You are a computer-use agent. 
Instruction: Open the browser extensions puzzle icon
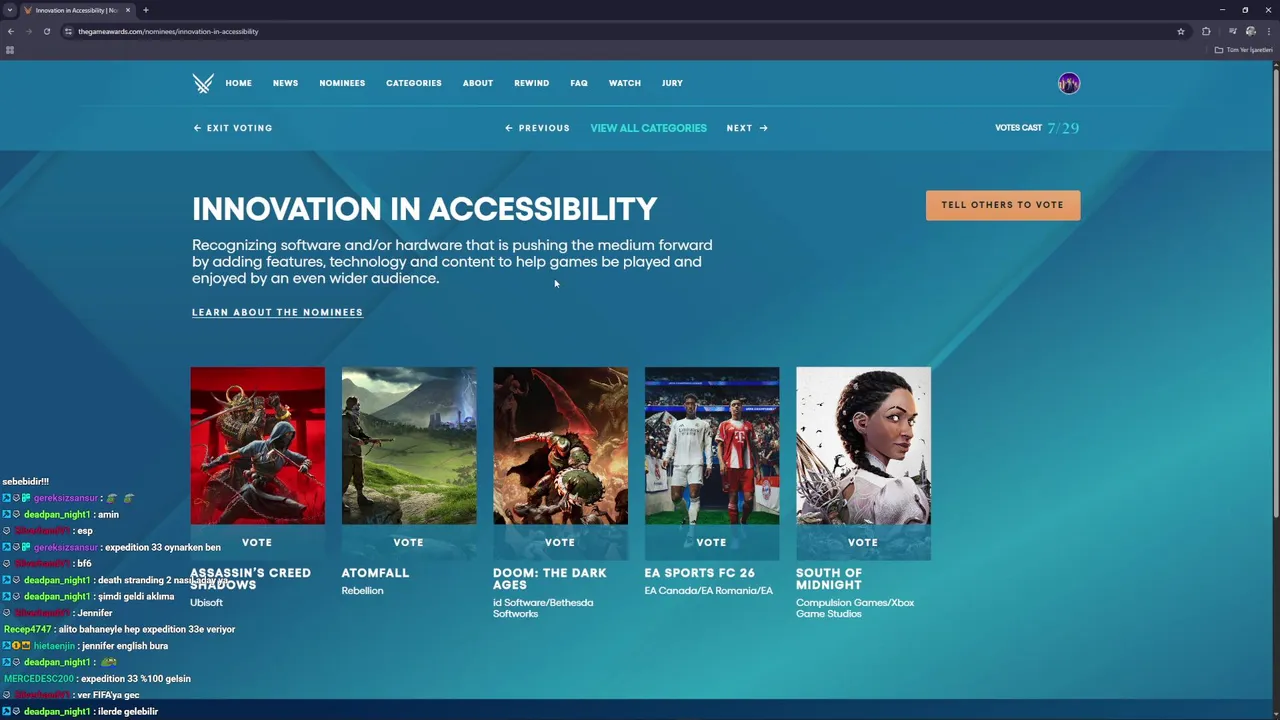pyautogui.click(x=1206, y=31)
